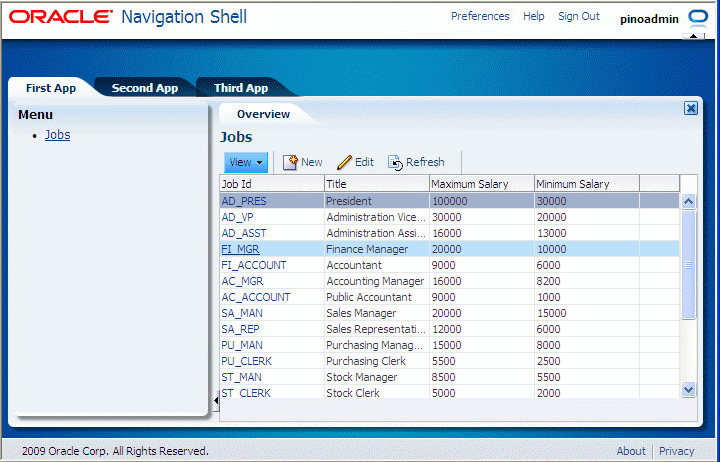
Task: Click the table scrollbar down arrow
Action: (x=688, y=390)
